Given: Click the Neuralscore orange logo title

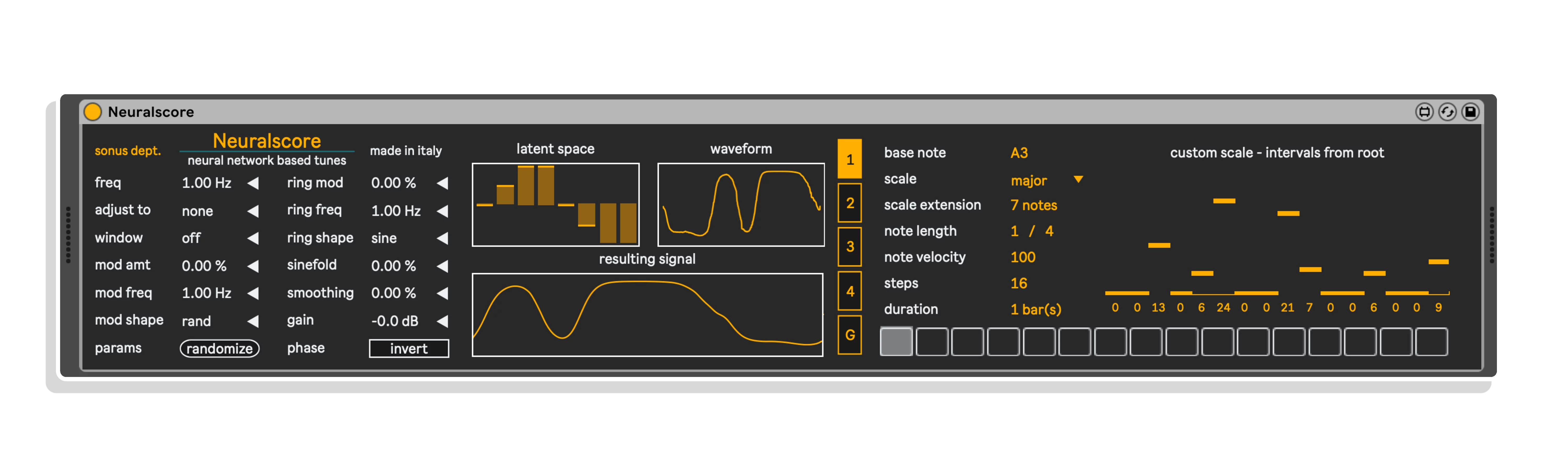Looking at the screenshot, I should pyautogui.click(x=267, y=141).
